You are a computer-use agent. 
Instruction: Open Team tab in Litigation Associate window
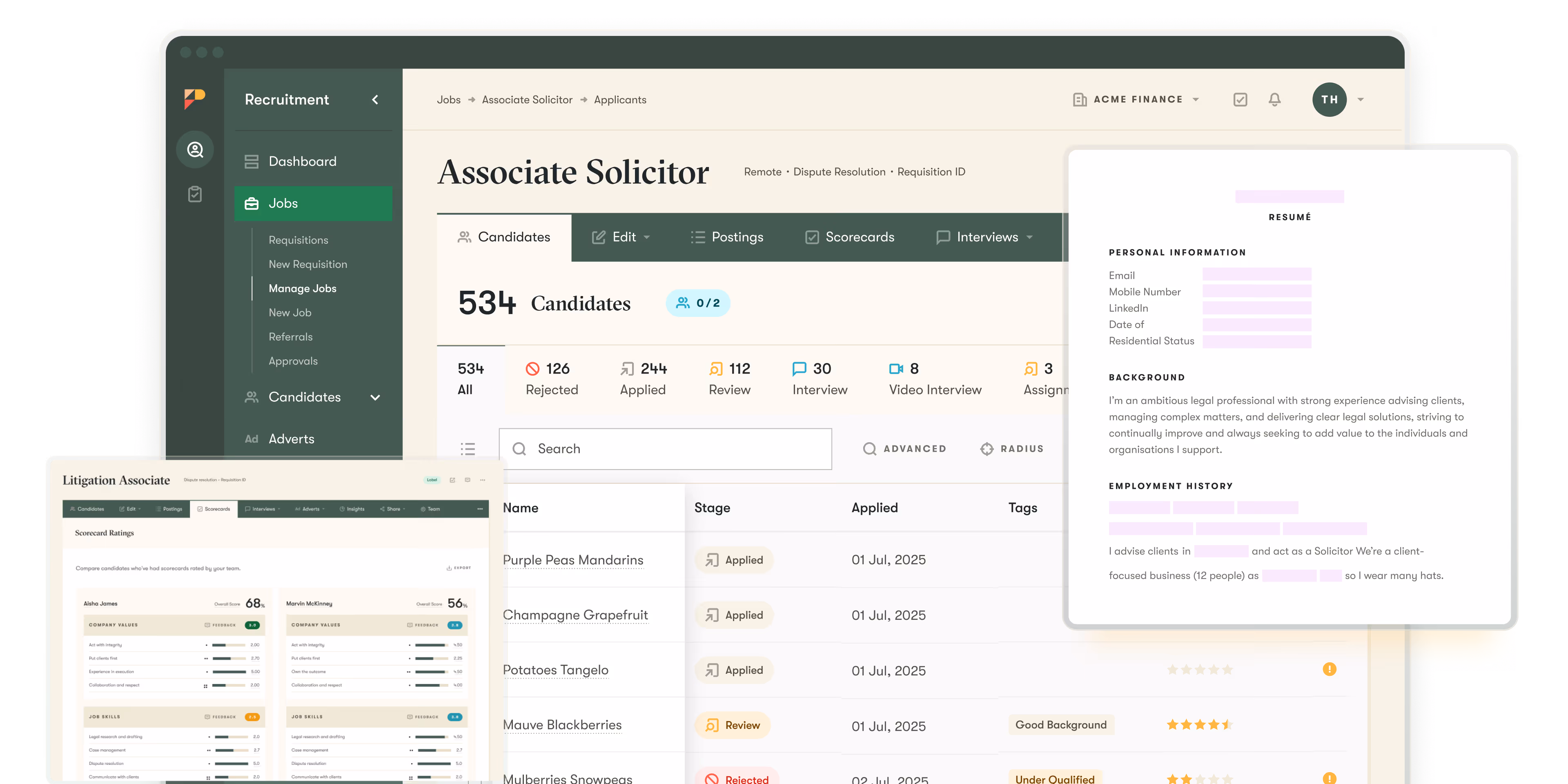tap(430, 509)
